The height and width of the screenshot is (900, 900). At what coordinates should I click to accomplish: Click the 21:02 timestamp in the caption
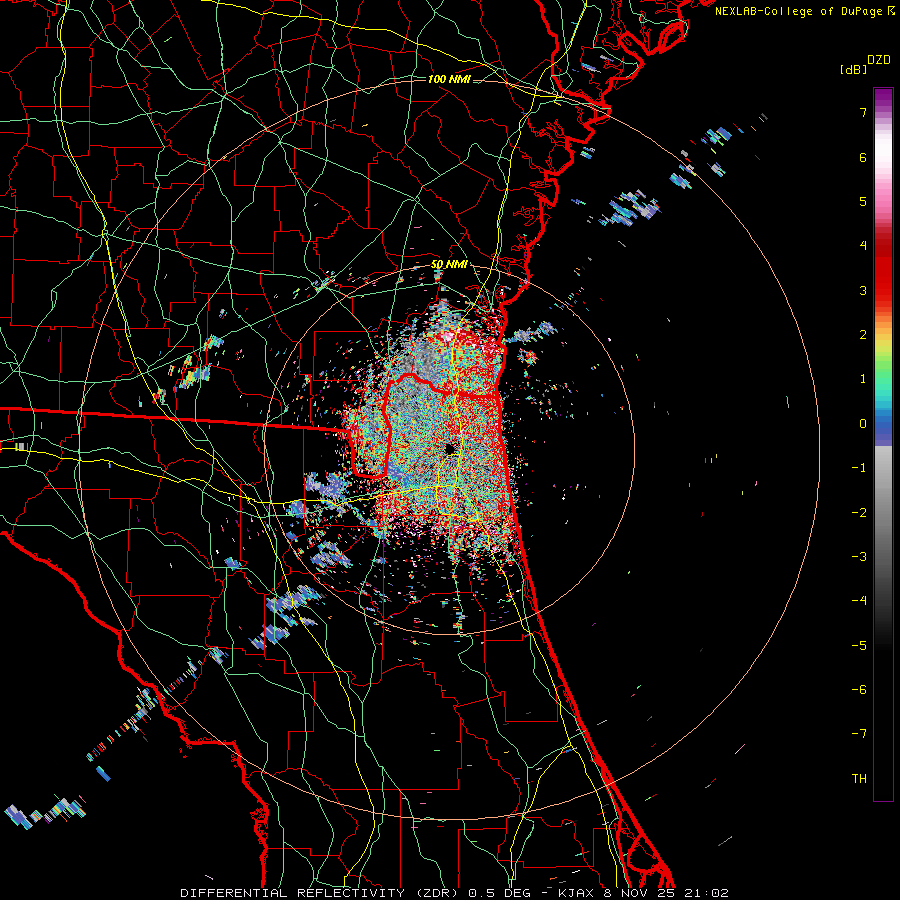707,893
